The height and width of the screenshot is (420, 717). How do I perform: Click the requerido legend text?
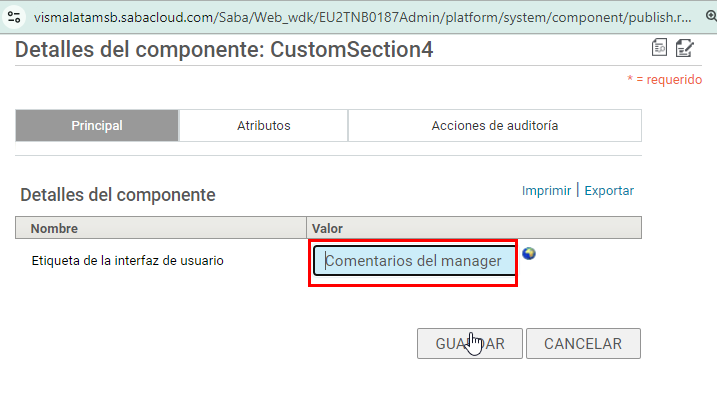click(x=664, y=79)
